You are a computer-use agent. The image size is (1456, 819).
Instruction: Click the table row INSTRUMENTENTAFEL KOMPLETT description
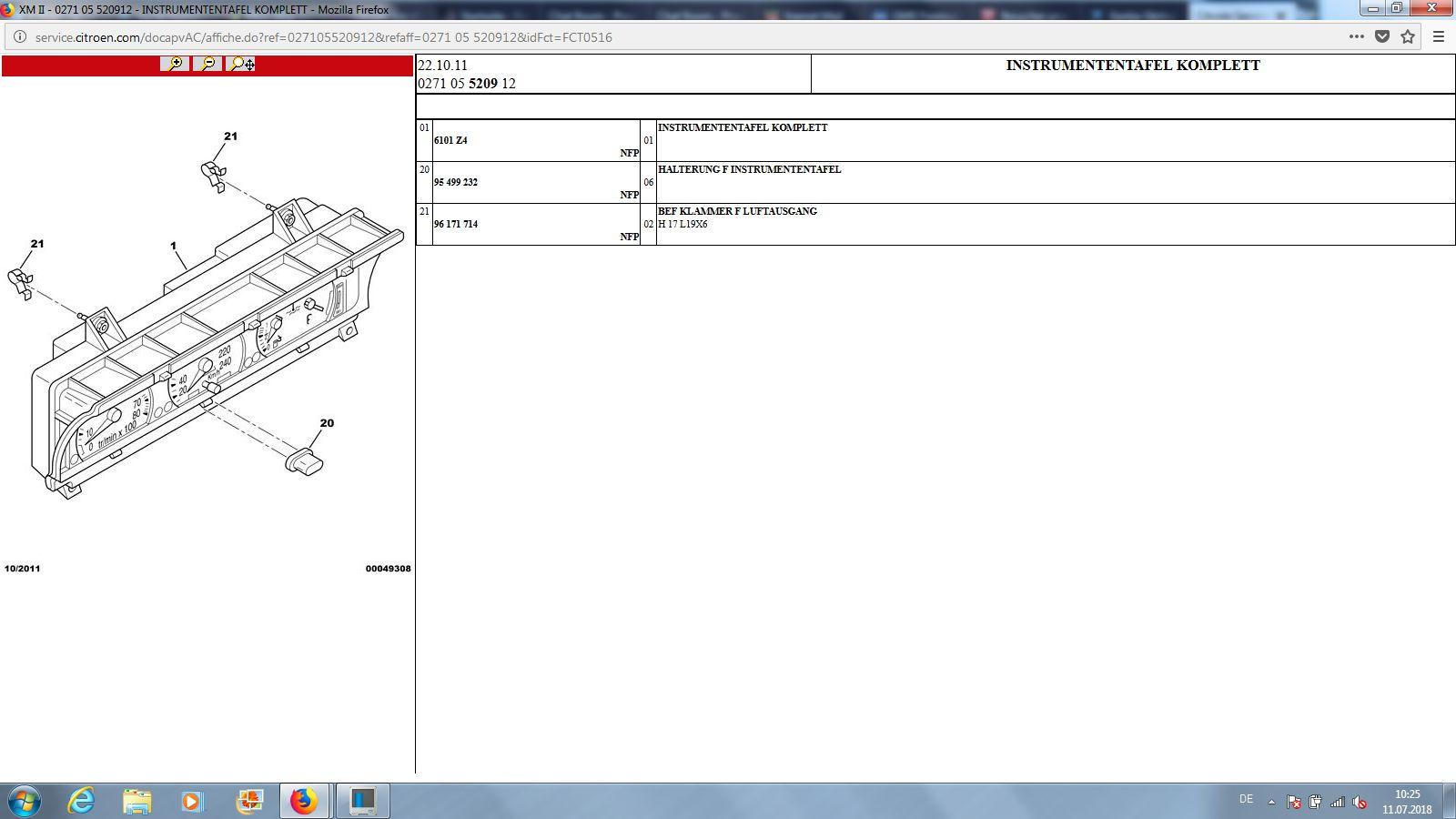click(x=743, y=127)
